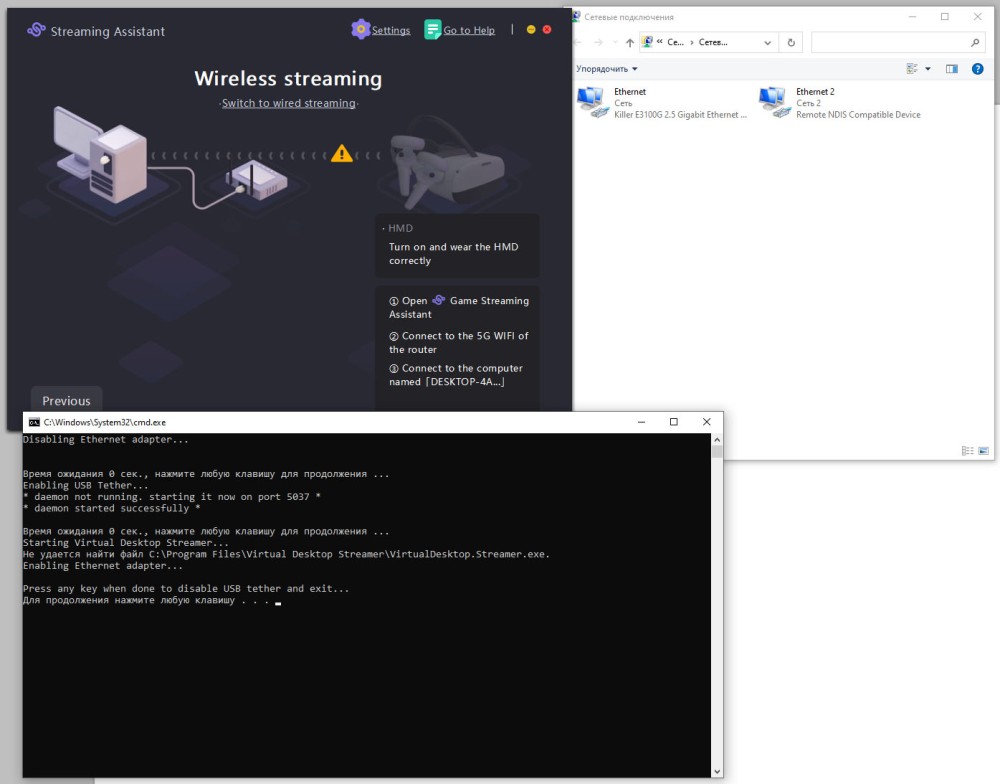1000x784 pixels.
Task: Click the Go to Help document icon
Action: pyautogui.click(x=432, y=30)
